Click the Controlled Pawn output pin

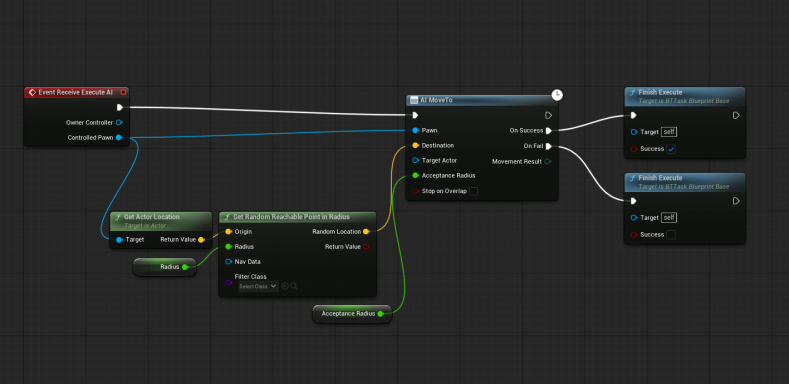pos(119,137)
